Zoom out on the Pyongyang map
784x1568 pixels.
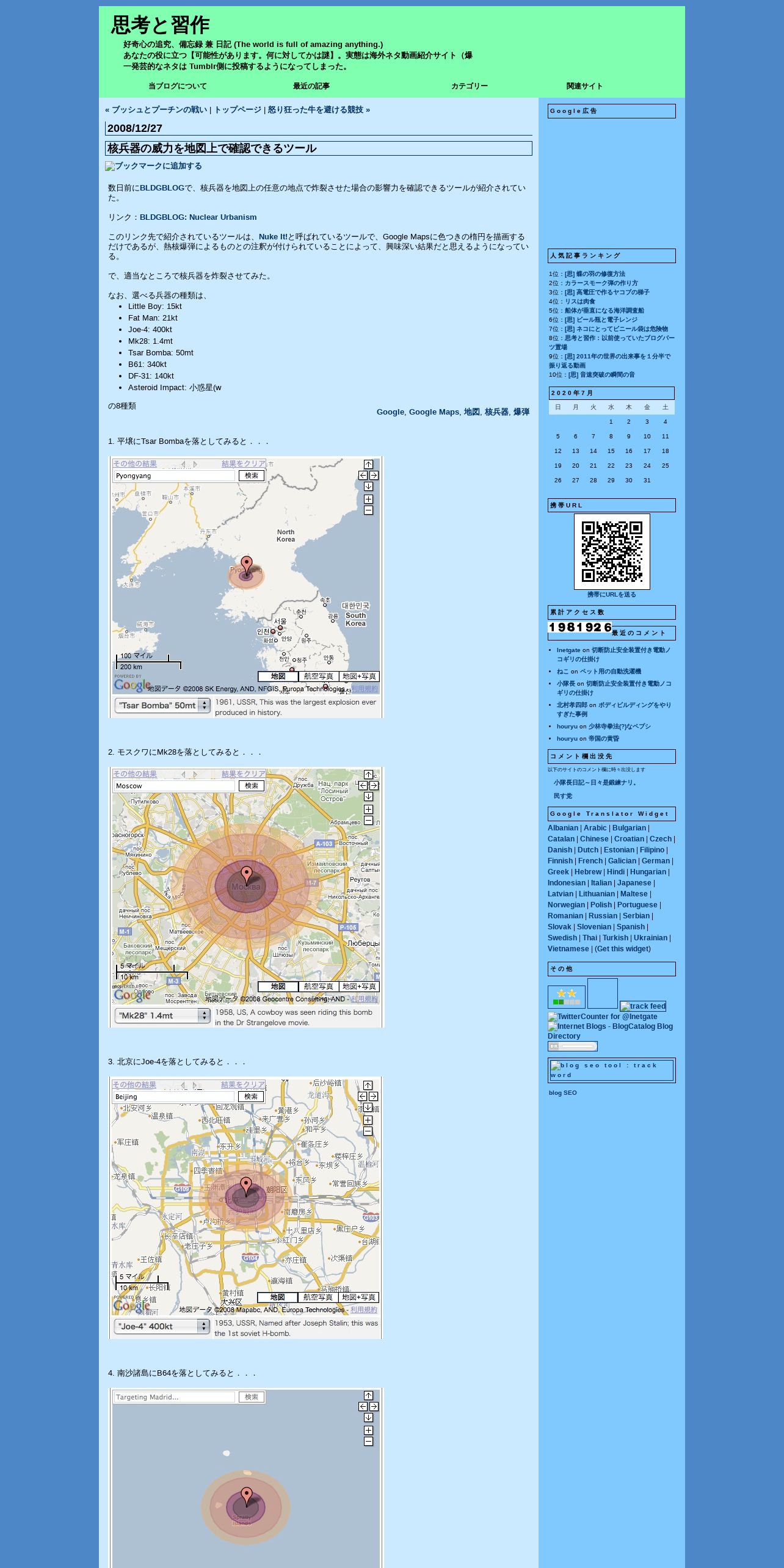(368, 510)
